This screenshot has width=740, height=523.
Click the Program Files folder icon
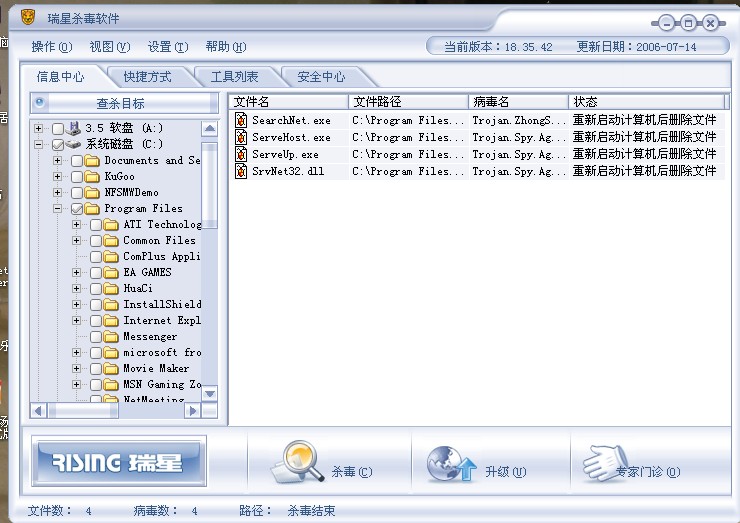(92, 209)
